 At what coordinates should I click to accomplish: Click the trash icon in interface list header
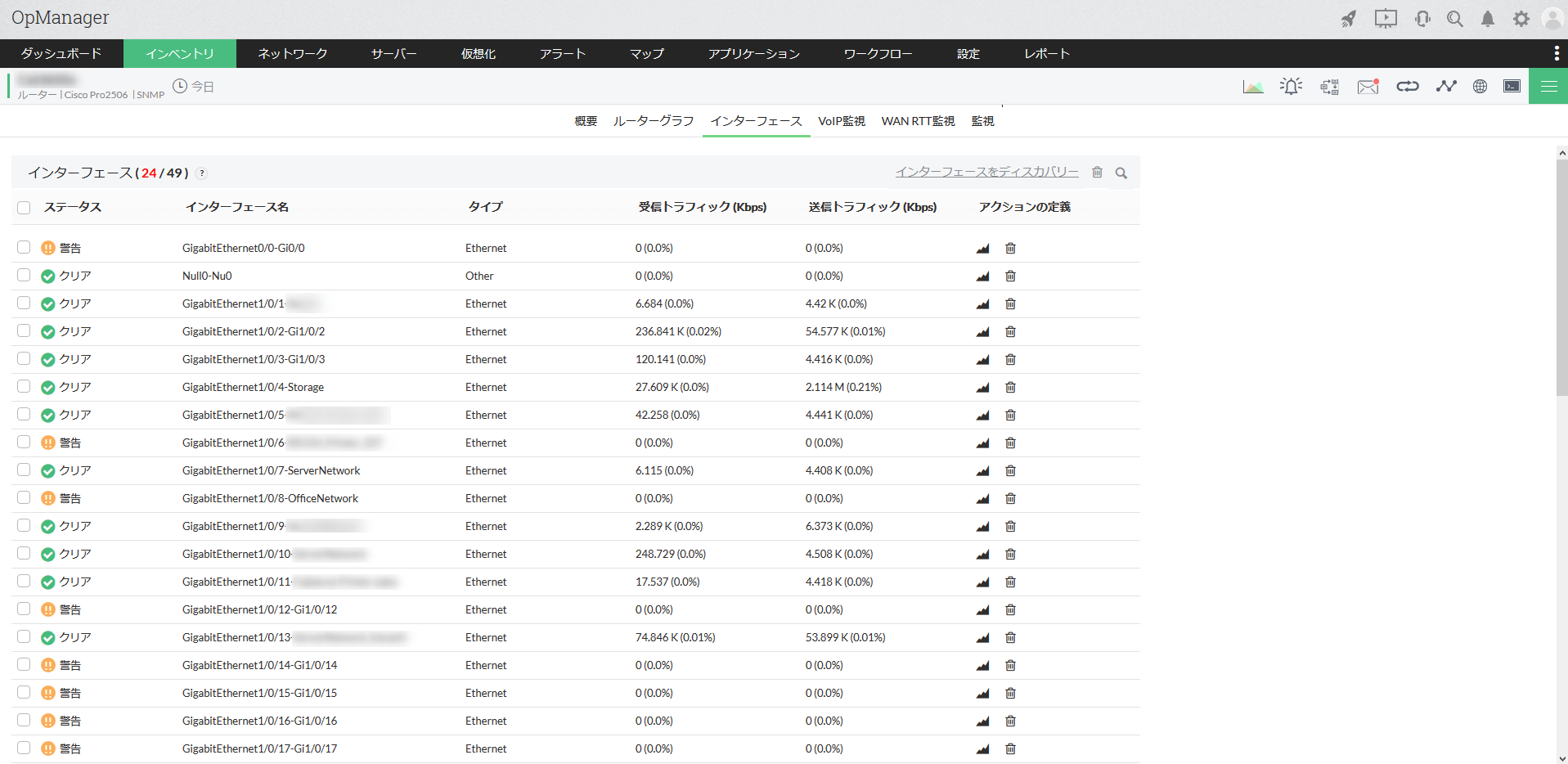[1097, 173]
